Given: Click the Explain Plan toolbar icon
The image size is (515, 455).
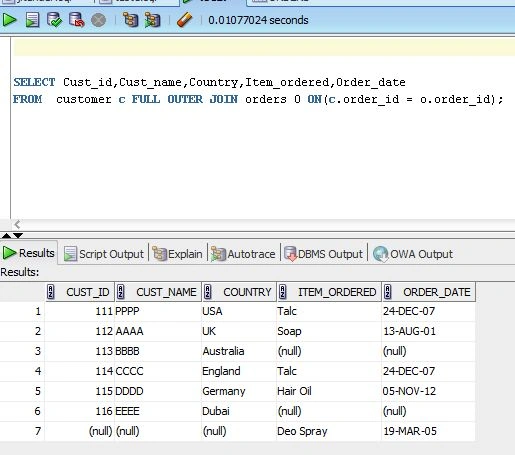Looking at the screenshot, I should click(x=130, y=20).
